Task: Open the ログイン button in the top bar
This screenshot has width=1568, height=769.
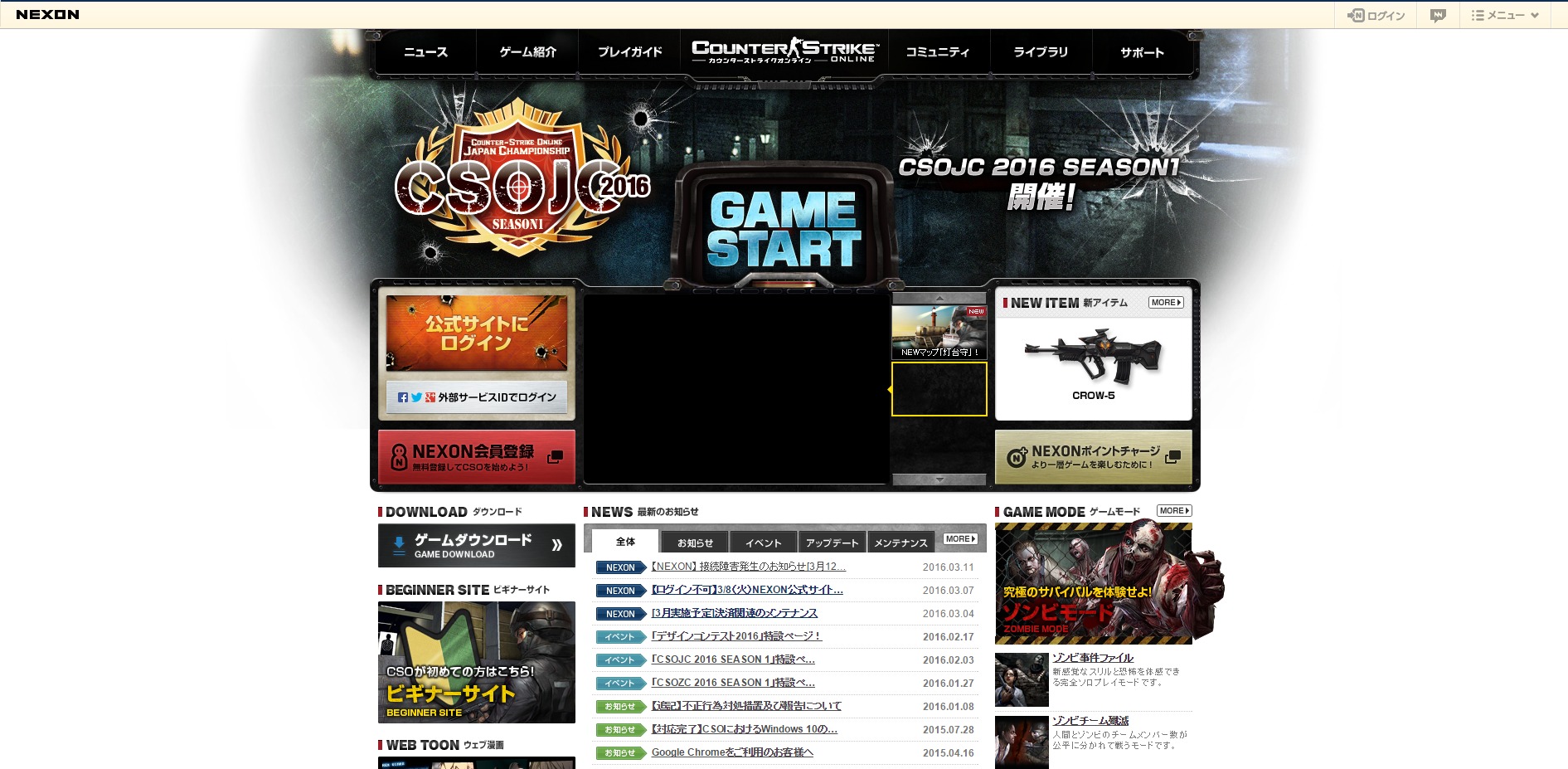Action: (1376, 15)
